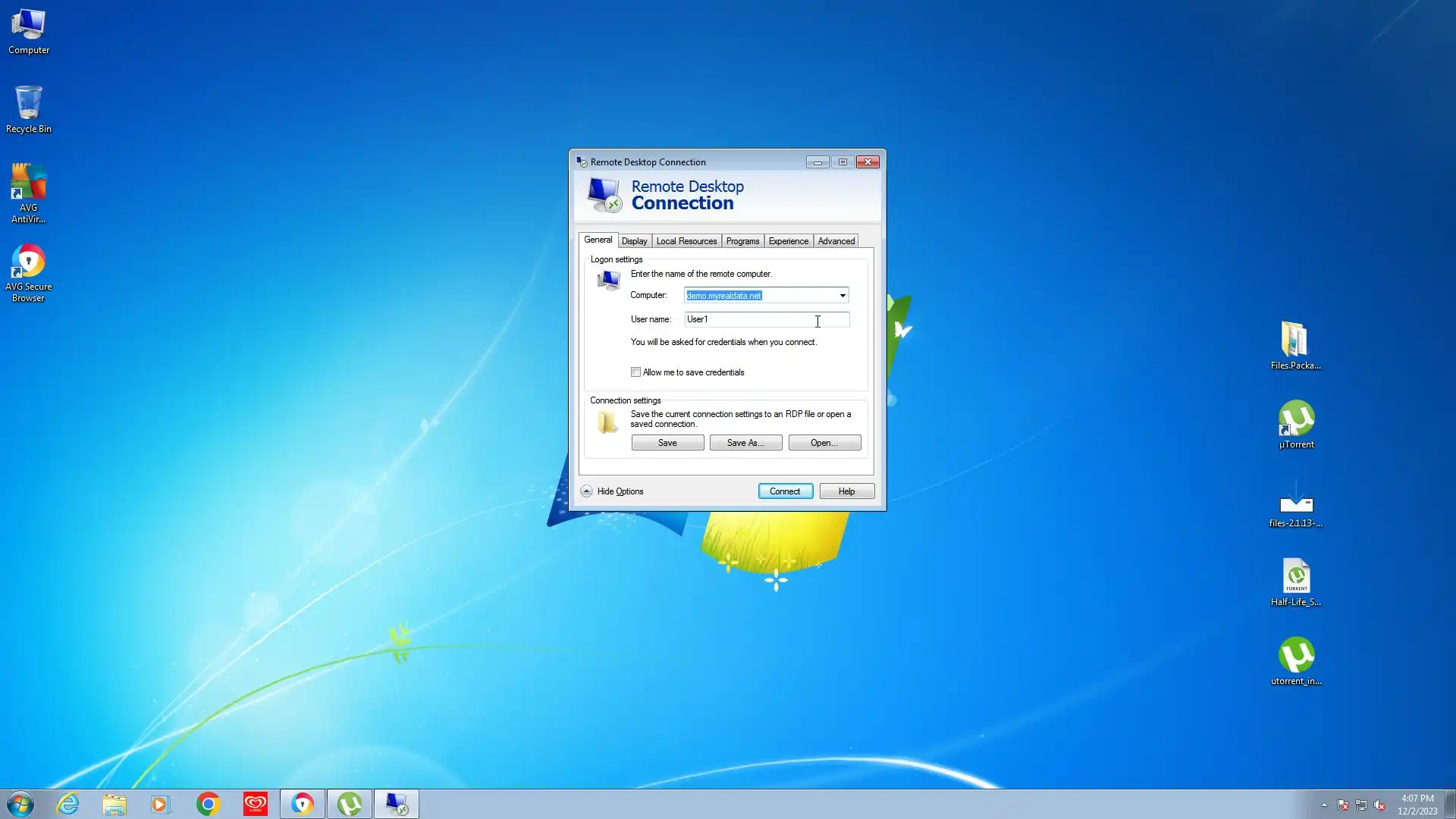Expand the Computer name dropdown

[842, 296]
